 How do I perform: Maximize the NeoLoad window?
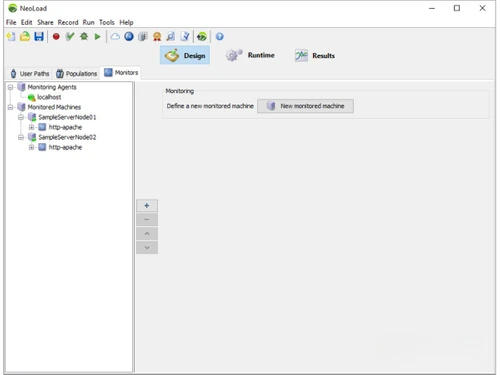(457, 8)
